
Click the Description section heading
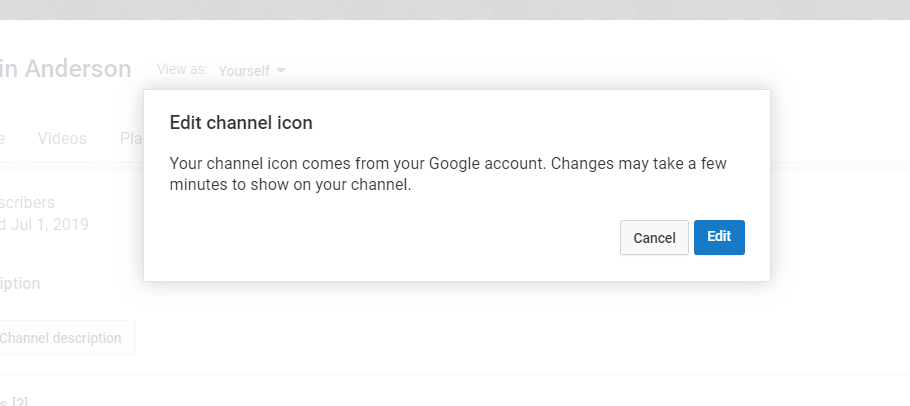20,283
